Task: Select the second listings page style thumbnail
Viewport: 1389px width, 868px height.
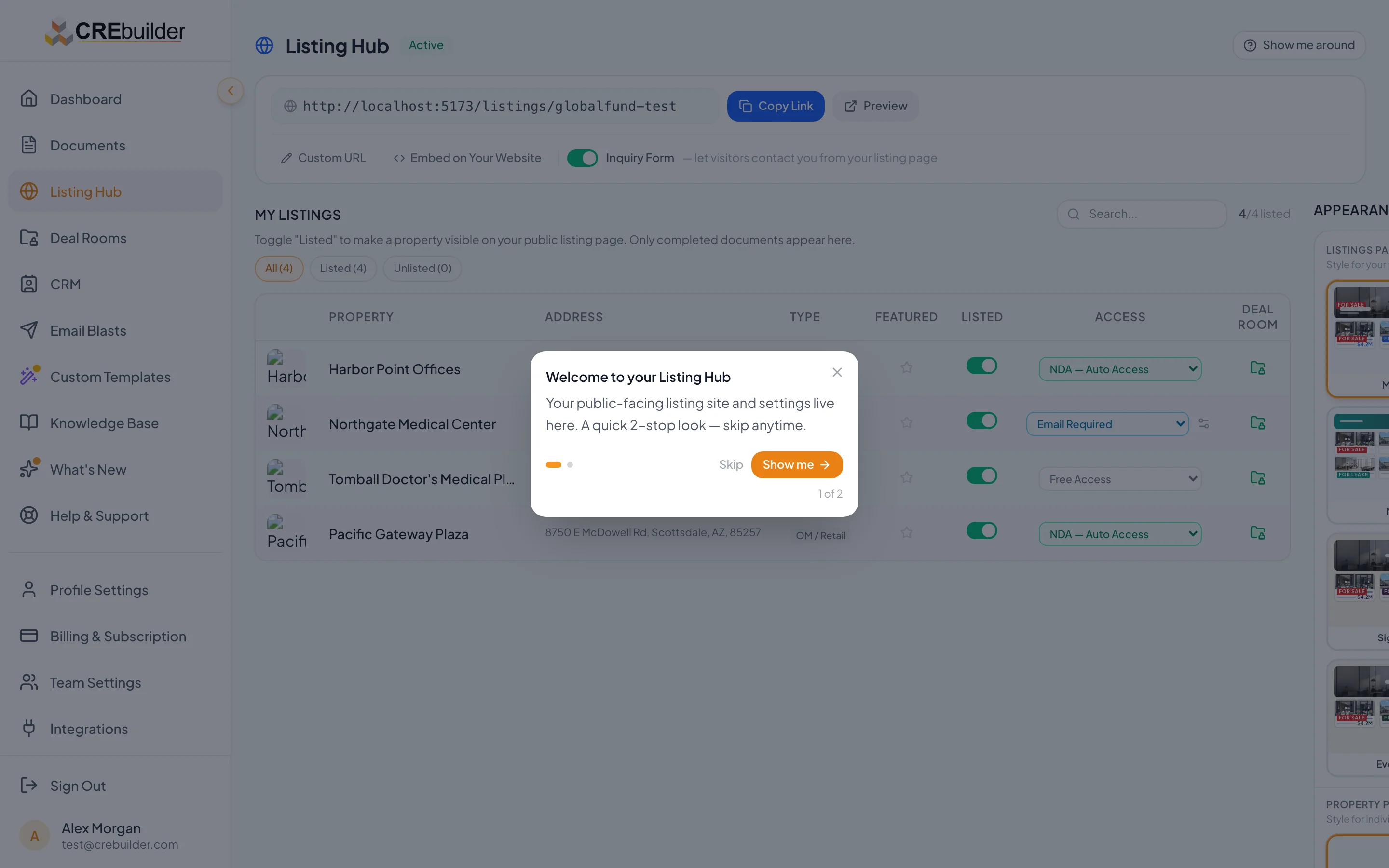Action: [1358, 465]
